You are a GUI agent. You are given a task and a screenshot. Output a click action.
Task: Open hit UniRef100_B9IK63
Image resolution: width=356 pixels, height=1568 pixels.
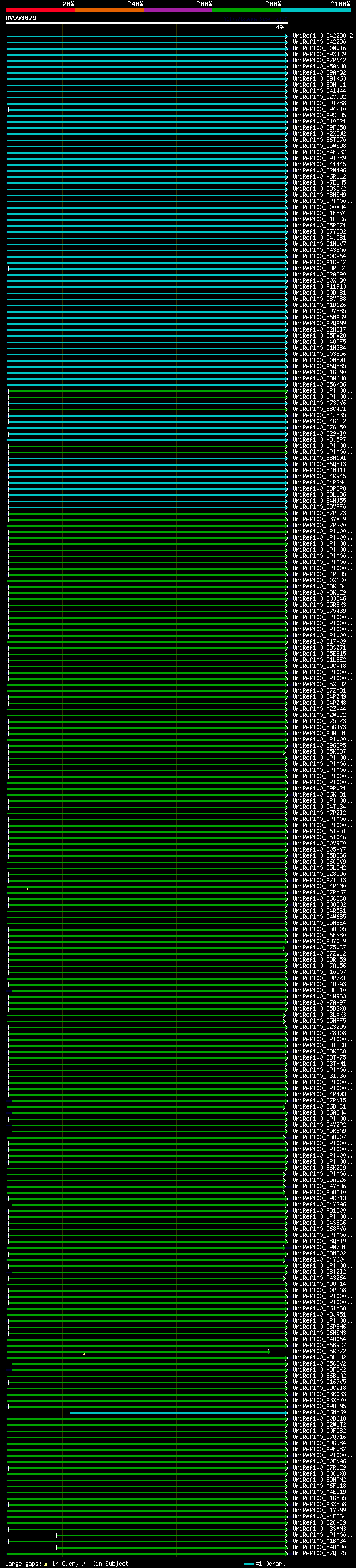click(x=319, y=78)
